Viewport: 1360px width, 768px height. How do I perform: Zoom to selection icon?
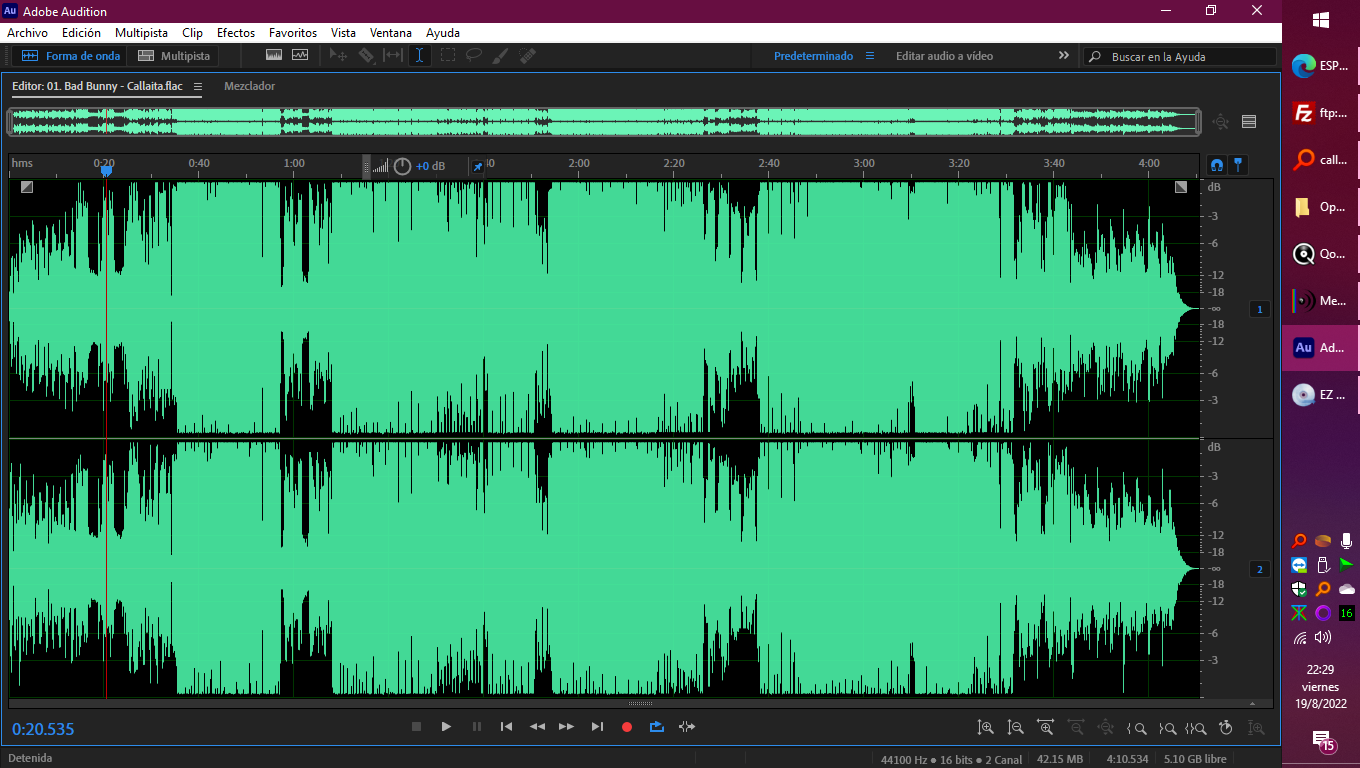tap(1196, 728)
